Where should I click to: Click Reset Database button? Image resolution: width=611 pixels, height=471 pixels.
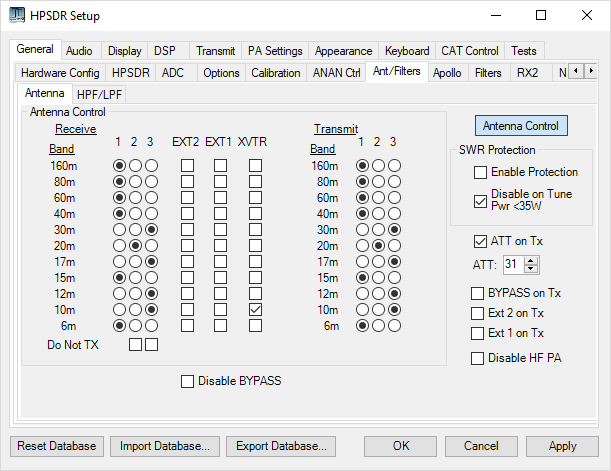click(x=57, y=446)
